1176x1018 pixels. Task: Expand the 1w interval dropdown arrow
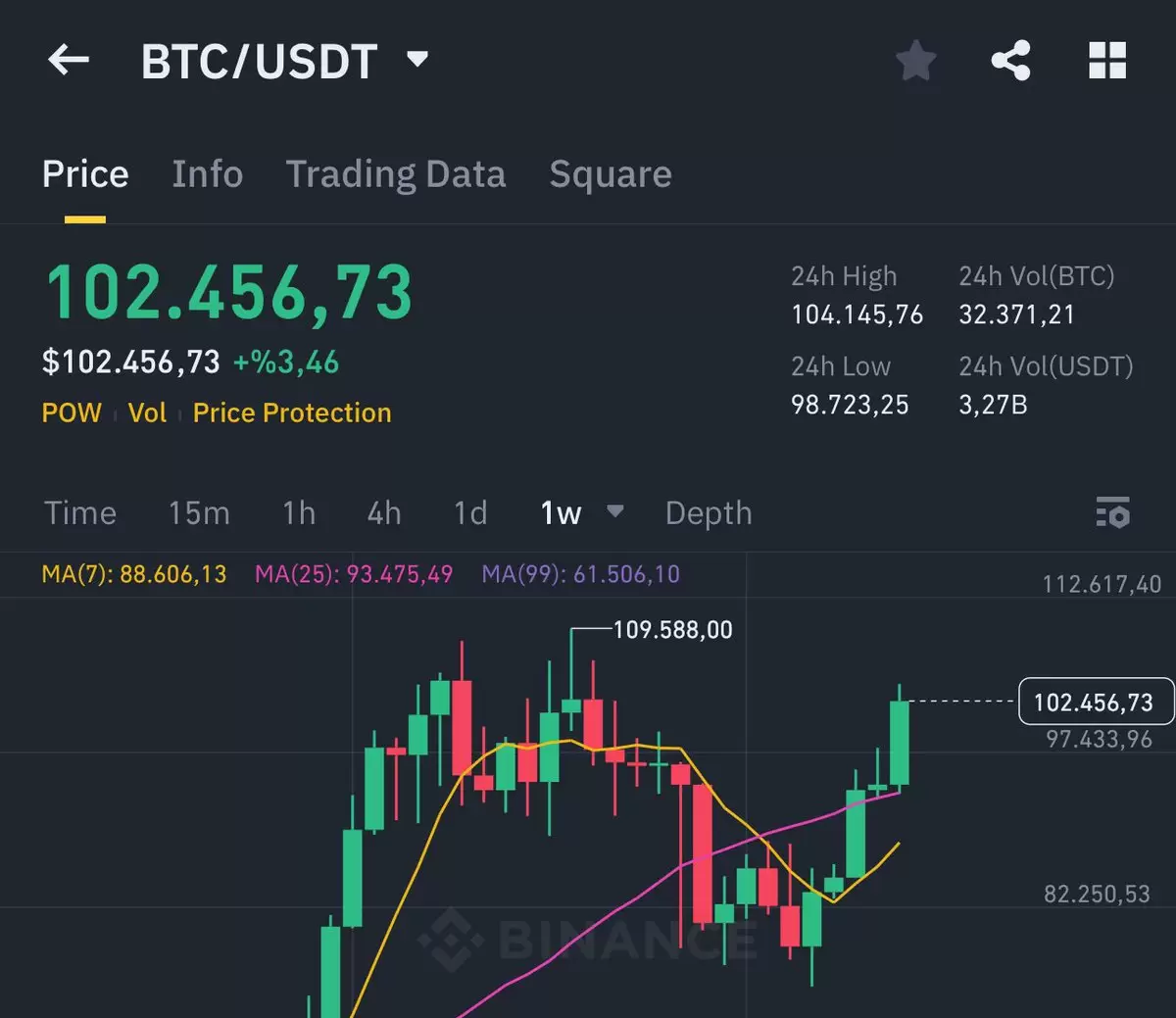pos(615,511)
